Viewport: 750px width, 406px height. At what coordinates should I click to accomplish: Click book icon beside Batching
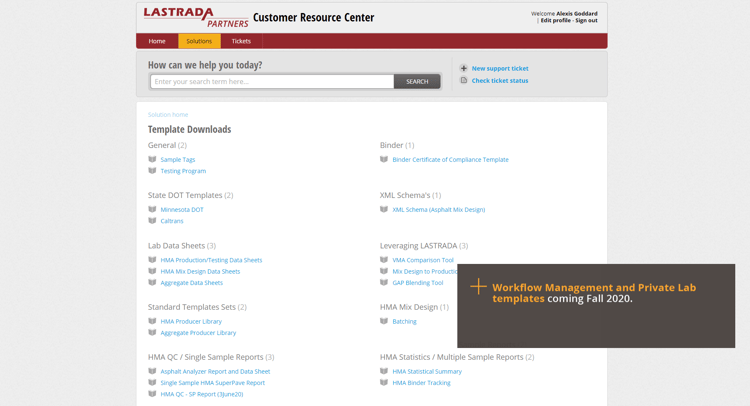pyautogui.click(x=384, y=321)
